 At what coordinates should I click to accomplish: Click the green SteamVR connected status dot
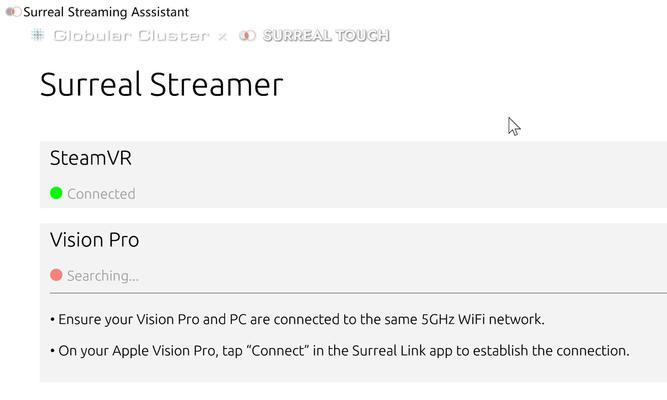(x=56, y=193)
